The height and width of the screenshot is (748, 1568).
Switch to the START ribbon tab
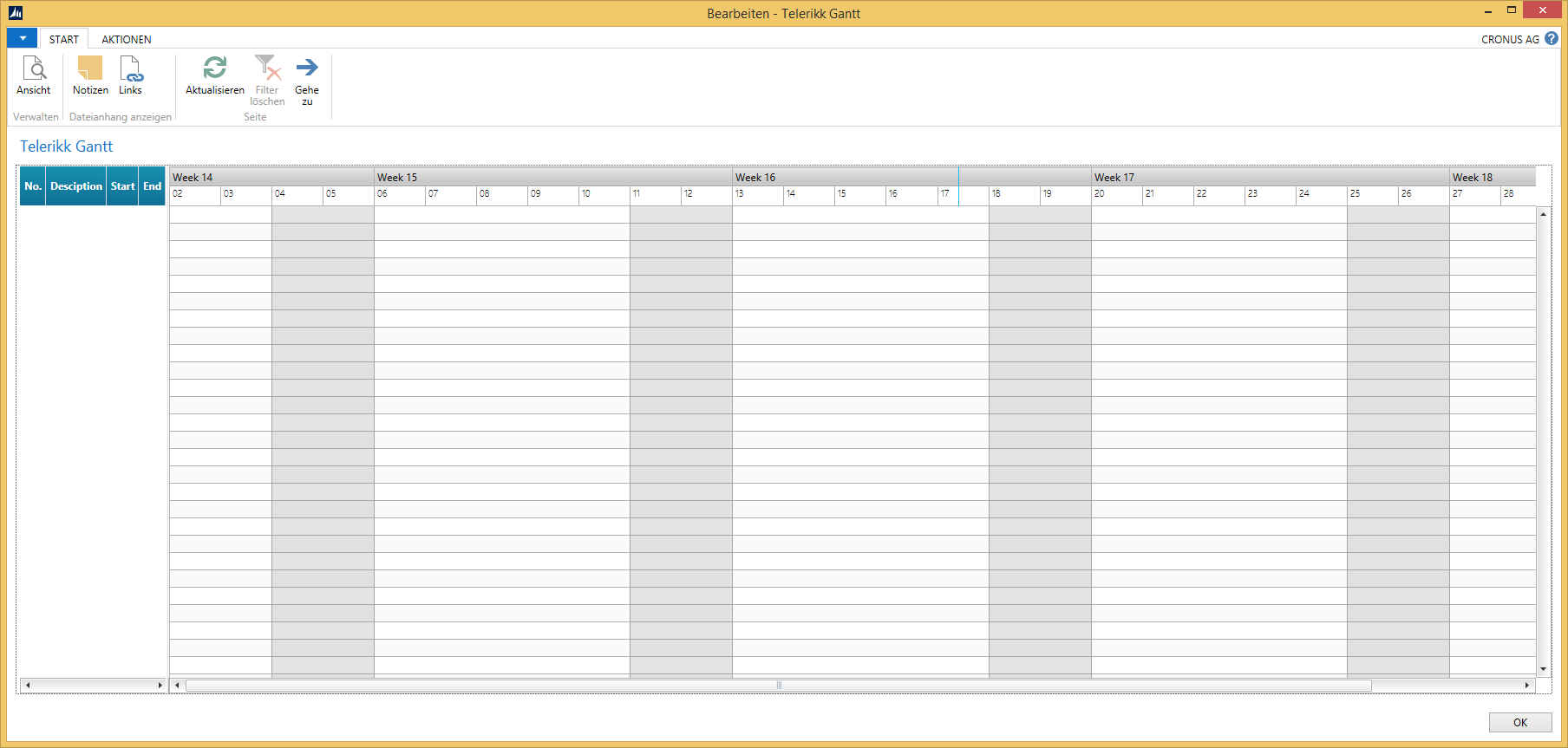pyautogui.click(x=64, y=39)
